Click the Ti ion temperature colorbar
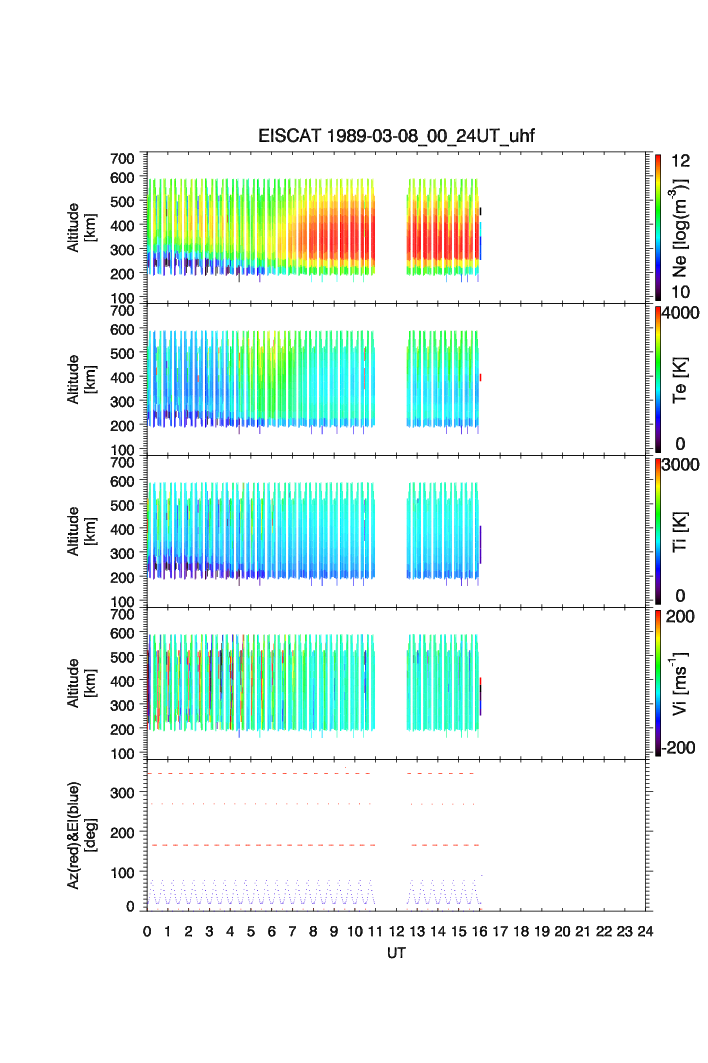 [658, 530]
